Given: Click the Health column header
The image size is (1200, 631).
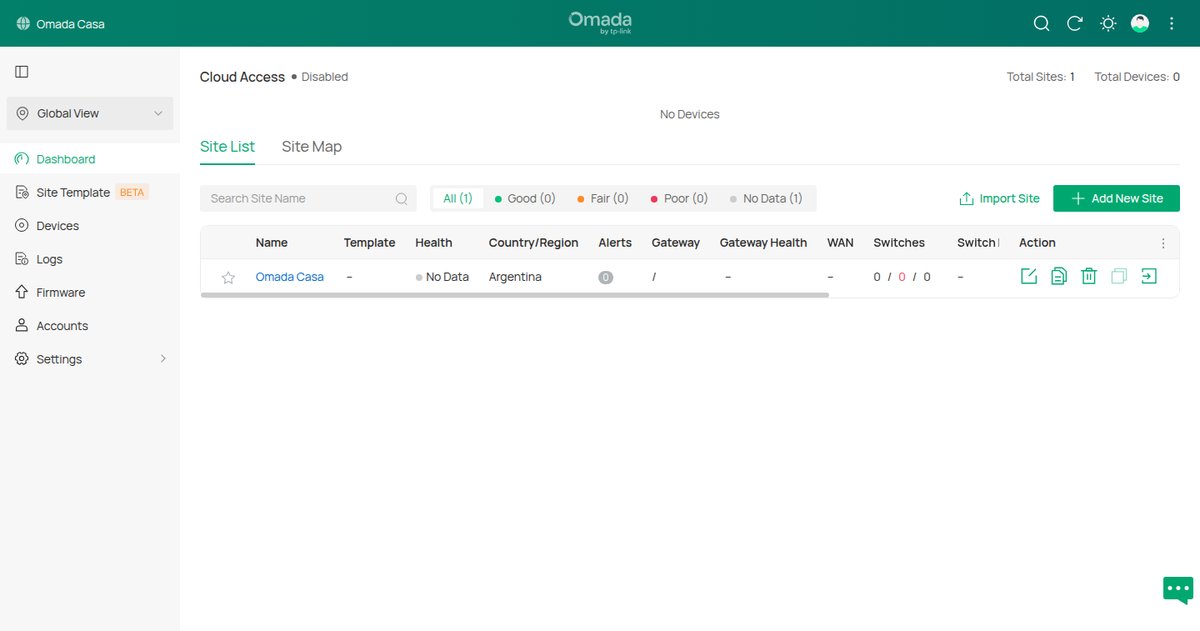Looking at the screenshot, I should (x=434, y=243).
